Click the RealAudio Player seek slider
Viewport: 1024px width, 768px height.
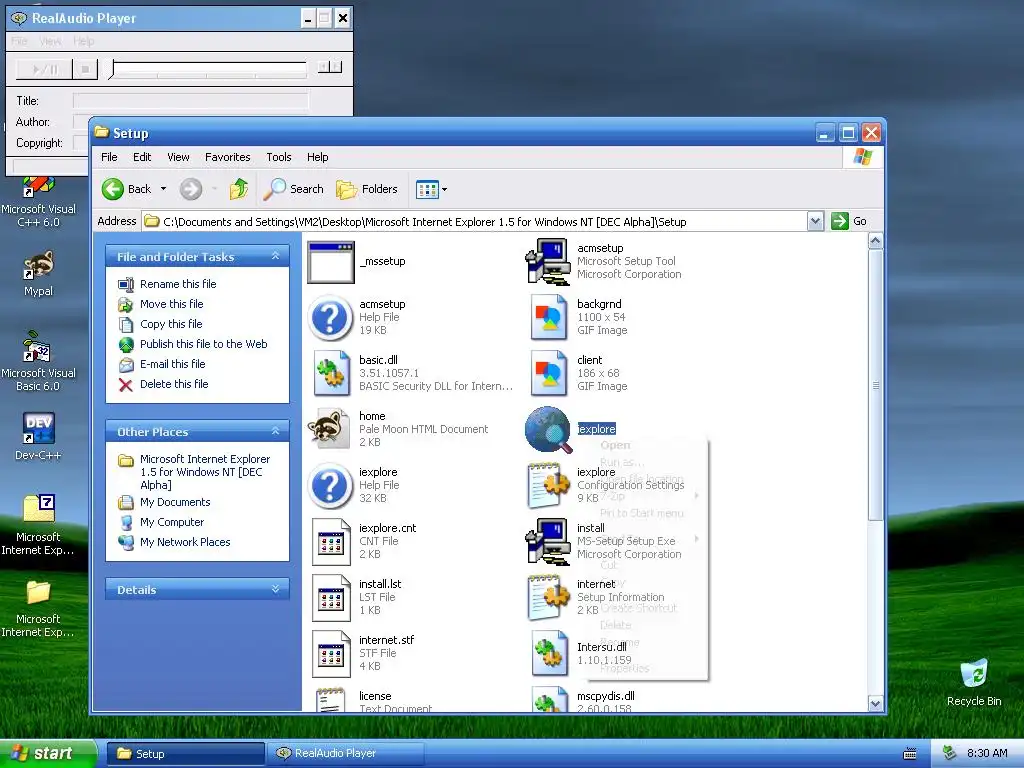point(208,69)
